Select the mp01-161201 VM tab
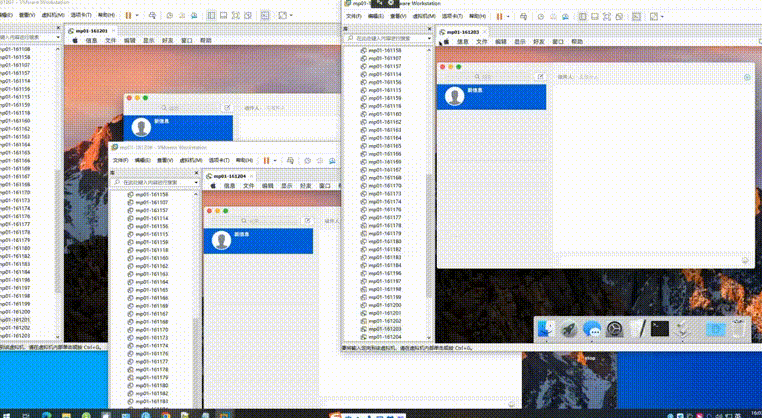Screen dimensions: 762x418 91,31
